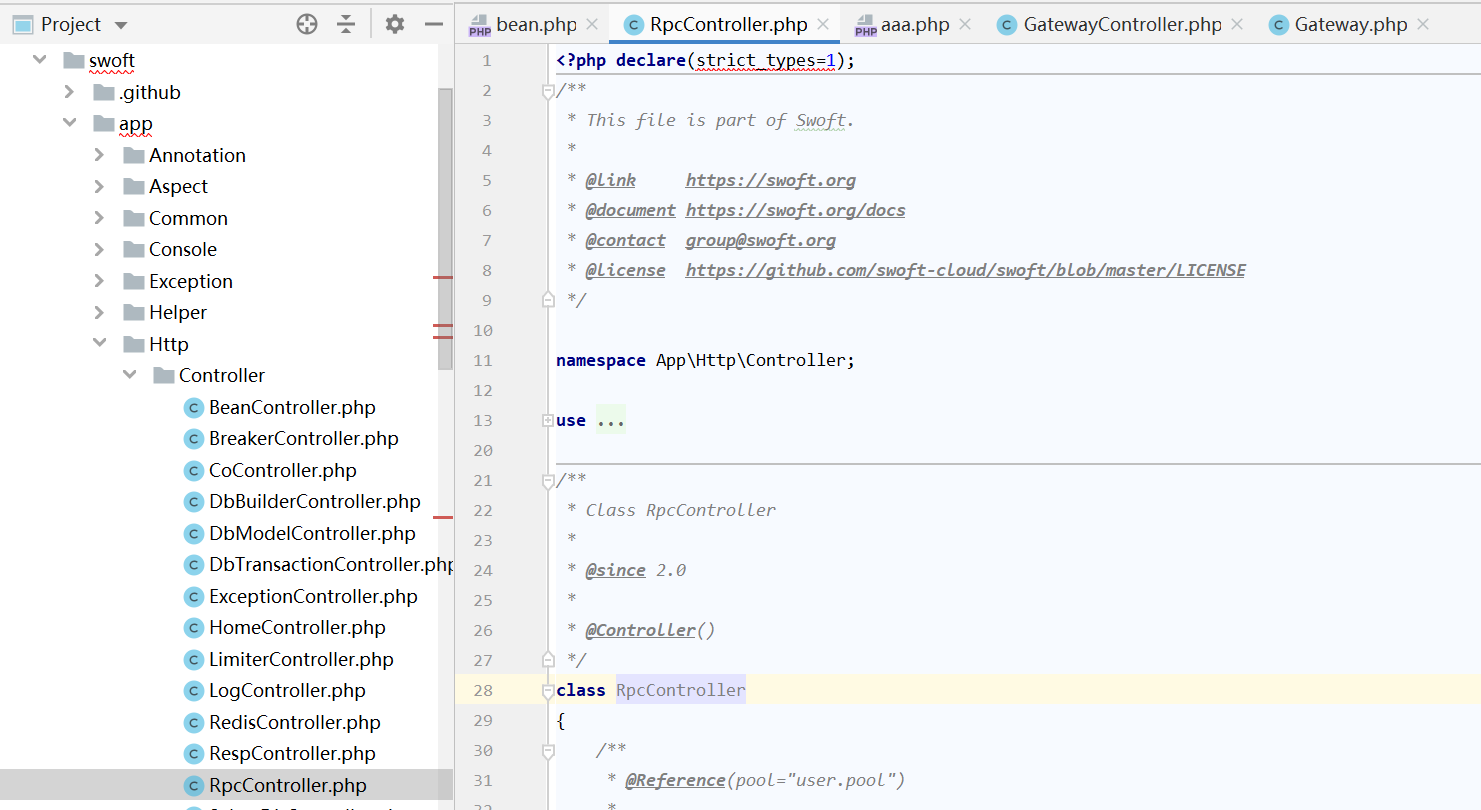Open the Project view dropdown
Viewport: 1481px width, 810px height.
pyautogui.click(x=121, y=25)
